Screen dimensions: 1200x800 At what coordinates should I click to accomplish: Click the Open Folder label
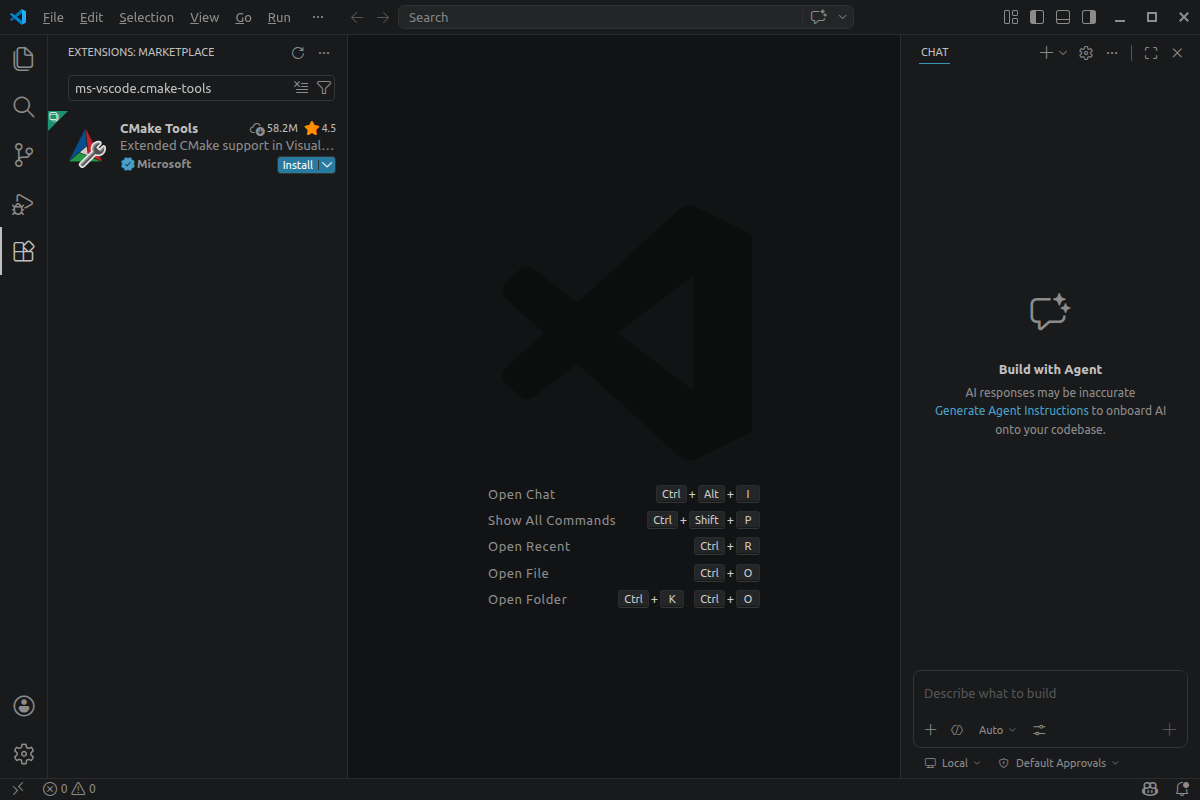527,599
